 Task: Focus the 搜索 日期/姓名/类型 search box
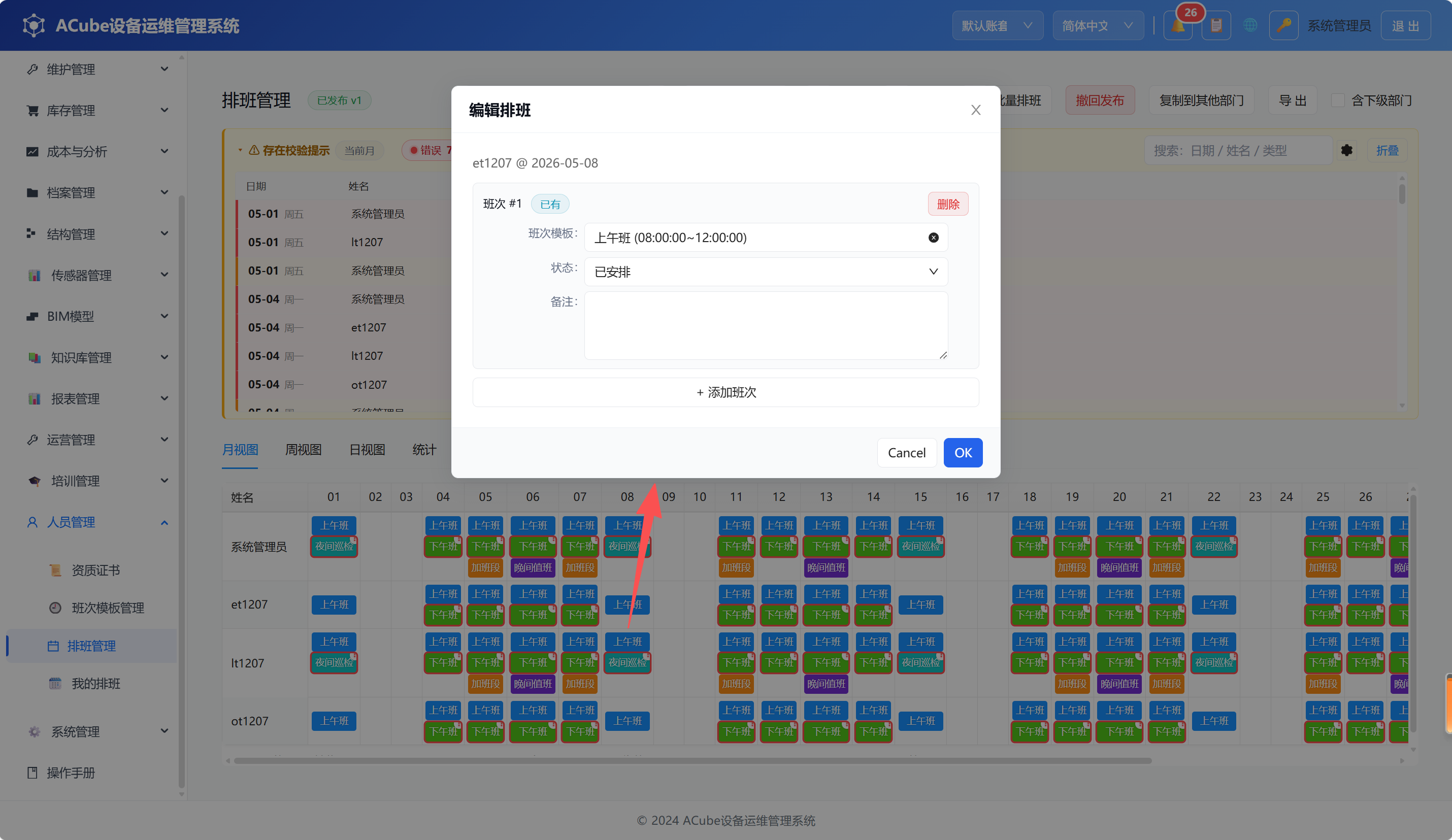tap(1238, 150)
